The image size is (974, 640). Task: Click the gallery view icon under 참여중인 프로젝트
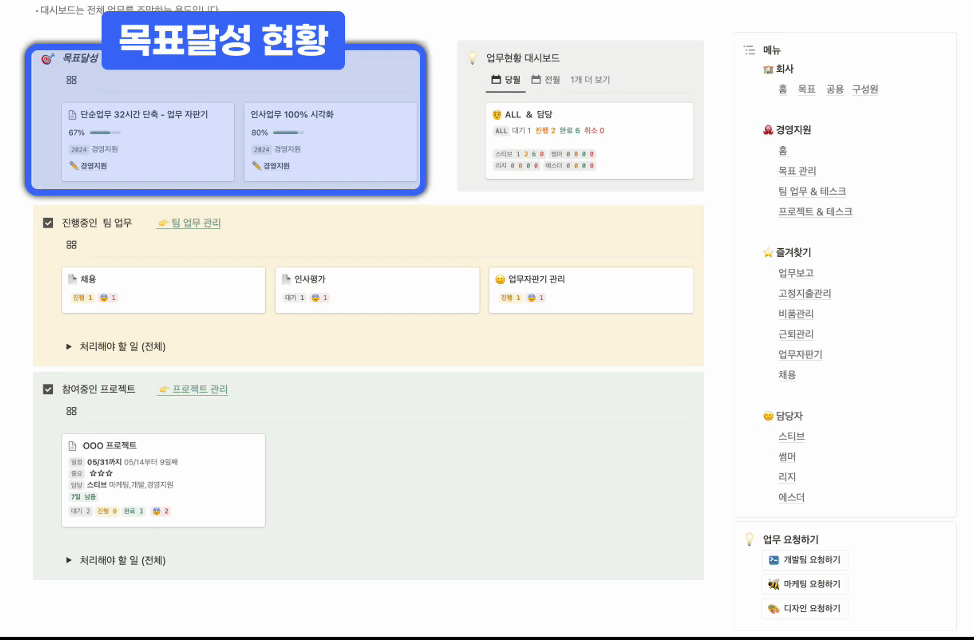71,411
